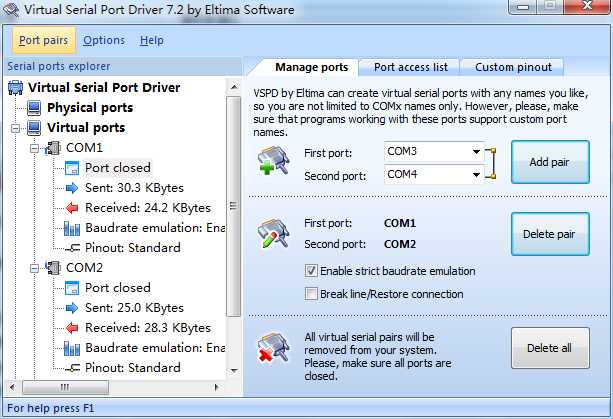Click the red Received arrow icon under COM2
The height and width of the screenshot is (419, 613).
click(72, 328)
